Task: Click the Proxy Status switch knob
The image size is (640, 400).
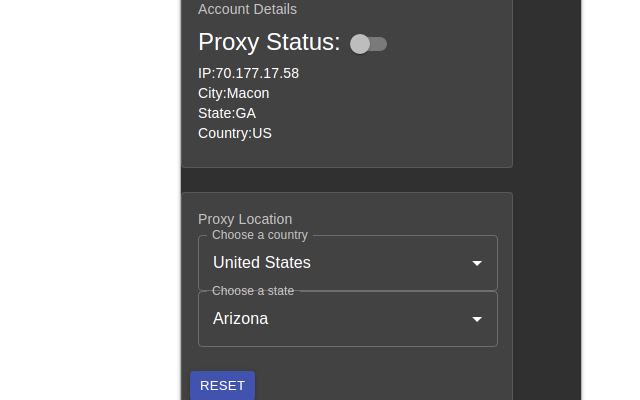Action: pos(360,43)
